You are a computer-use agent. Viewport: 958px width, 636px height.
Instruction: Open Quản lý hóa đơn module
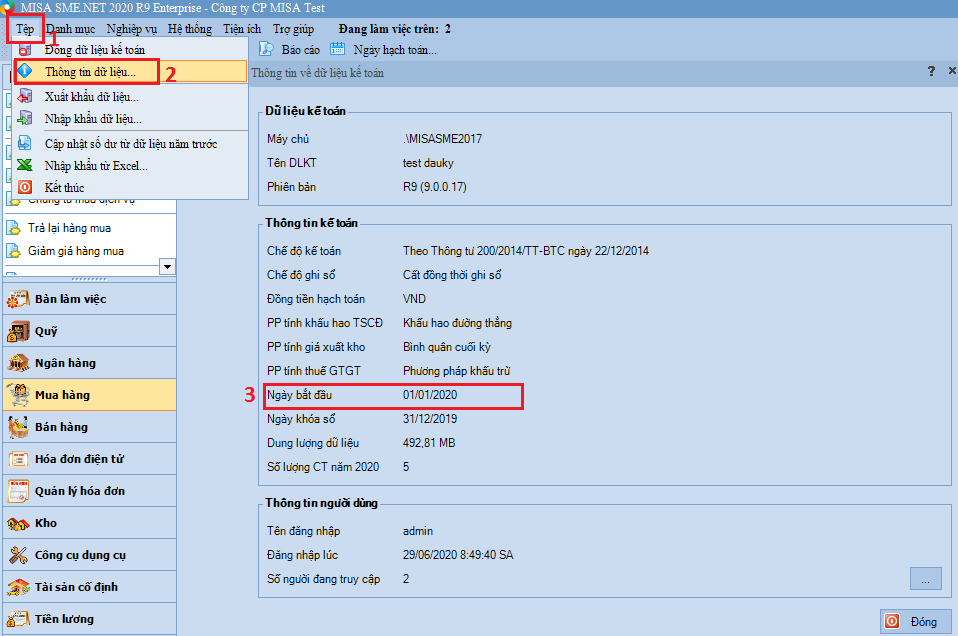[x=90, y=491]
